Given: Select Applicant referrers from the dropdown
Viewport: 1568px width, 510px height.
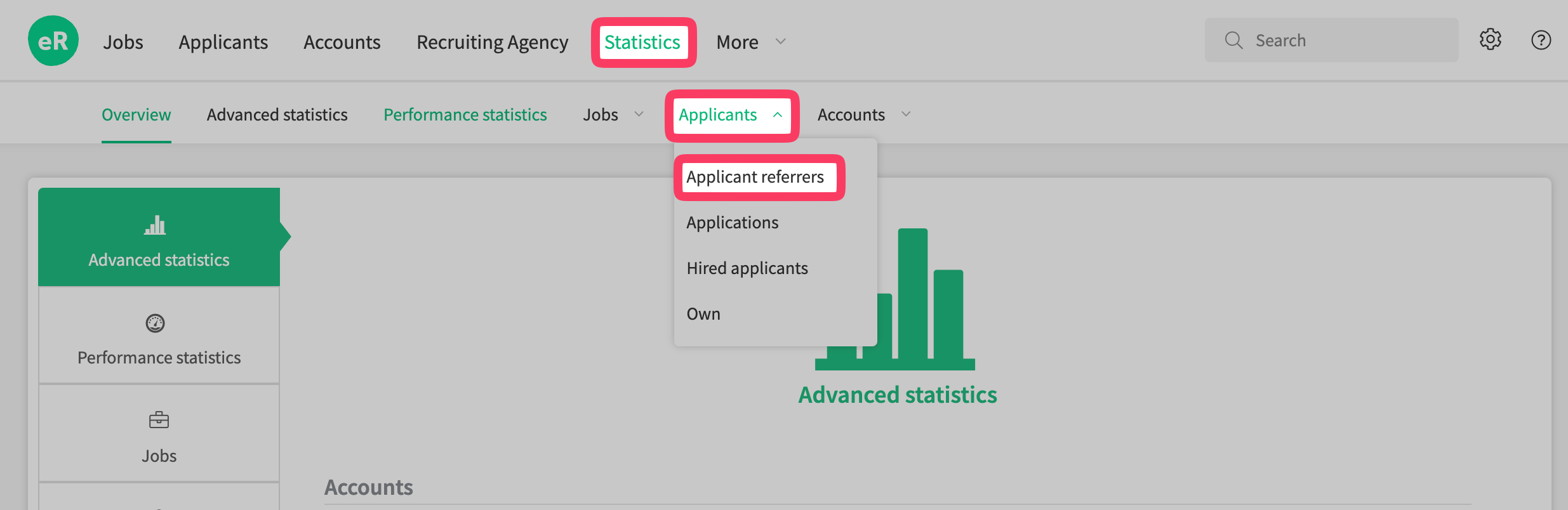Looking at the screenshot, I should tap(755, 177).
